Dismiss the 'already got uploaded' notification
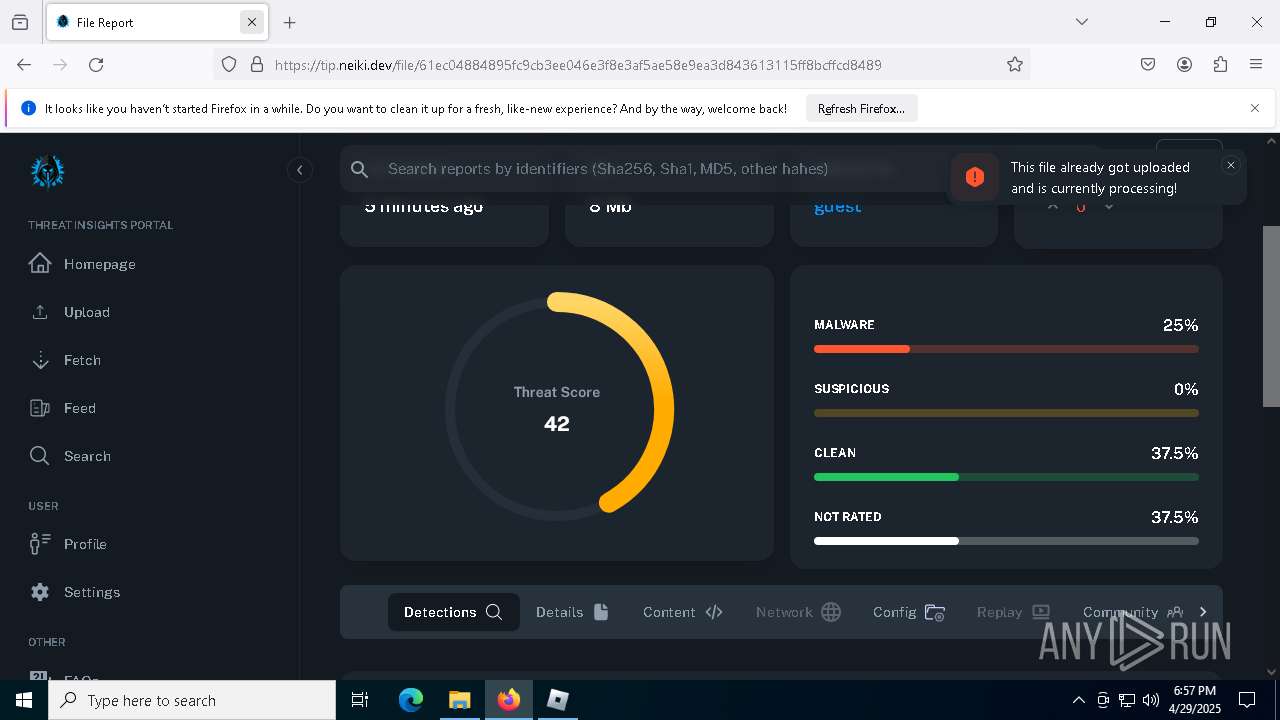Viewport: 1280px width, 720px height. pyautogui.click(x=1231, y=165)
